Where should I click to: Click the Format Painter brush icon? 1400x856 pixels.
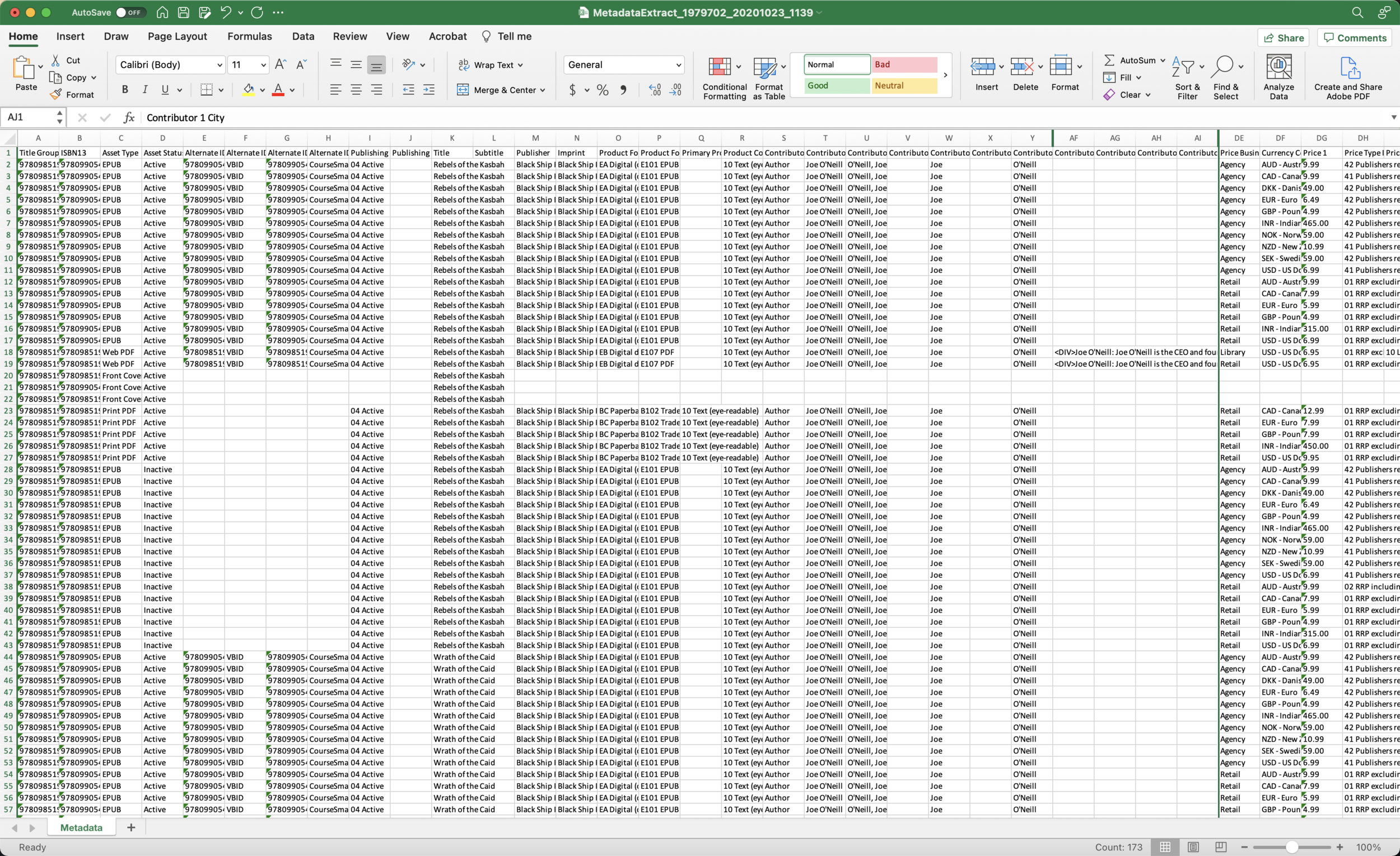(x=55, y=95)
